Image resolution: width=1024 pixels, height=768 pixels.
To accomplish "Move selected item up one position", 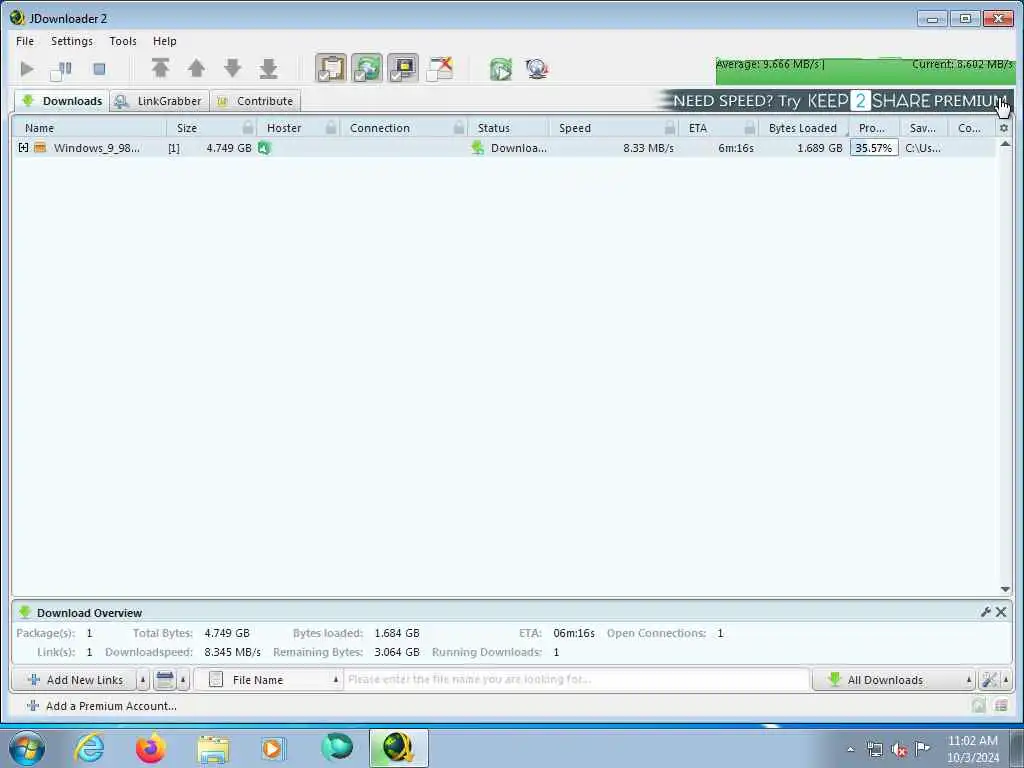I will (x=196, y=68).
